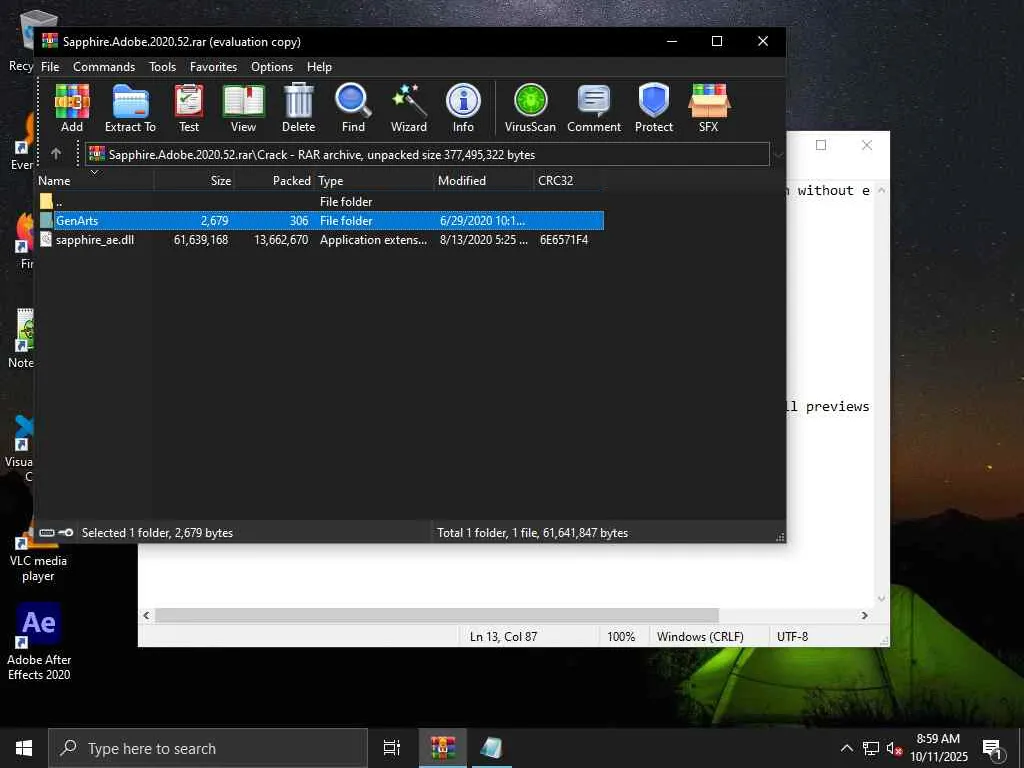This screenshot has width=1024, height=768.
Task: Click the CRC32 value 6E6571F4
Action: [564, 240]
